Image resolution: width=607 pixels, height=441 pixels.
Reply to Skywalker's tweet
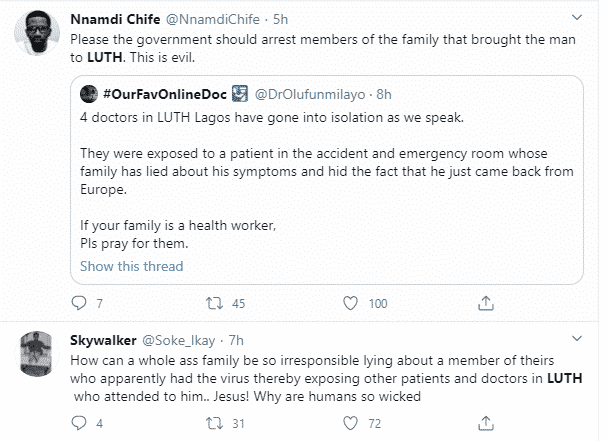point(83,424)
